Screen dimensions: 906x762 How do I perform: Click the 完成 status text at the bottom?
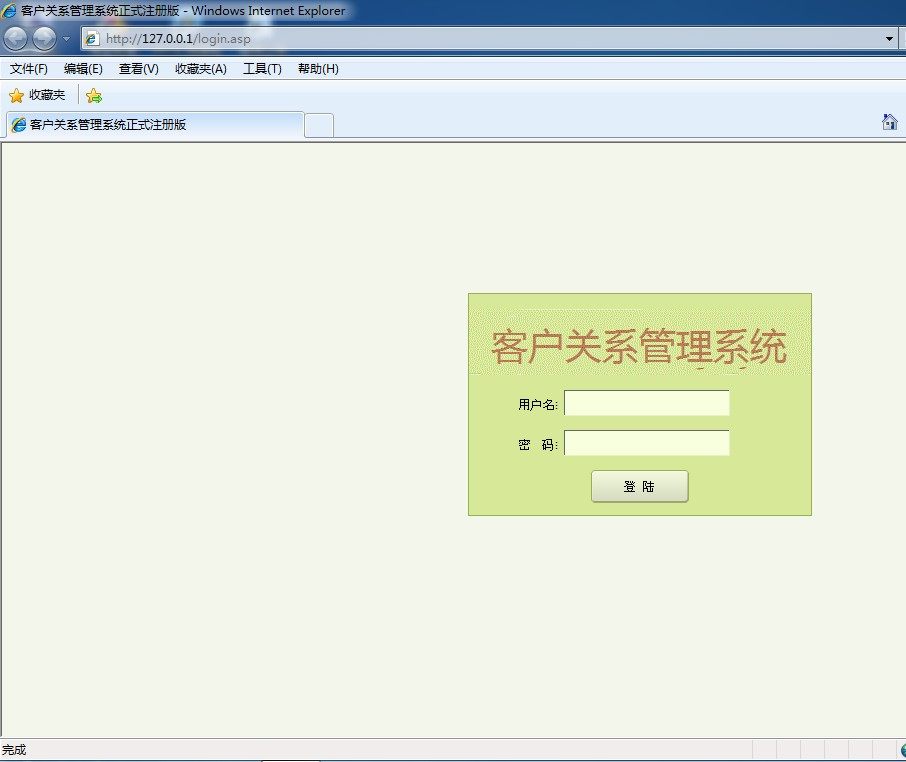[x=16, y=750]
